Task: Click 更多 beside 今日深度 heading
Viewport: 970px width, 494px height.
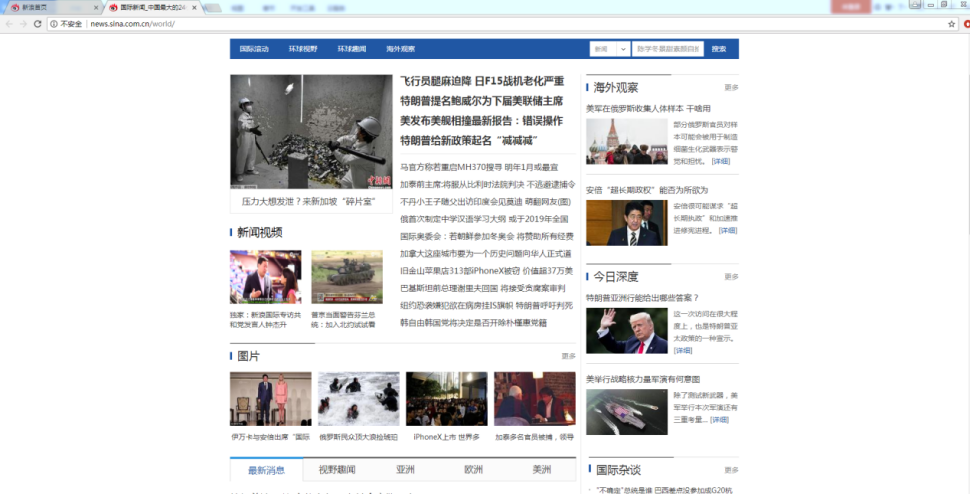Action: coord(731,277)
